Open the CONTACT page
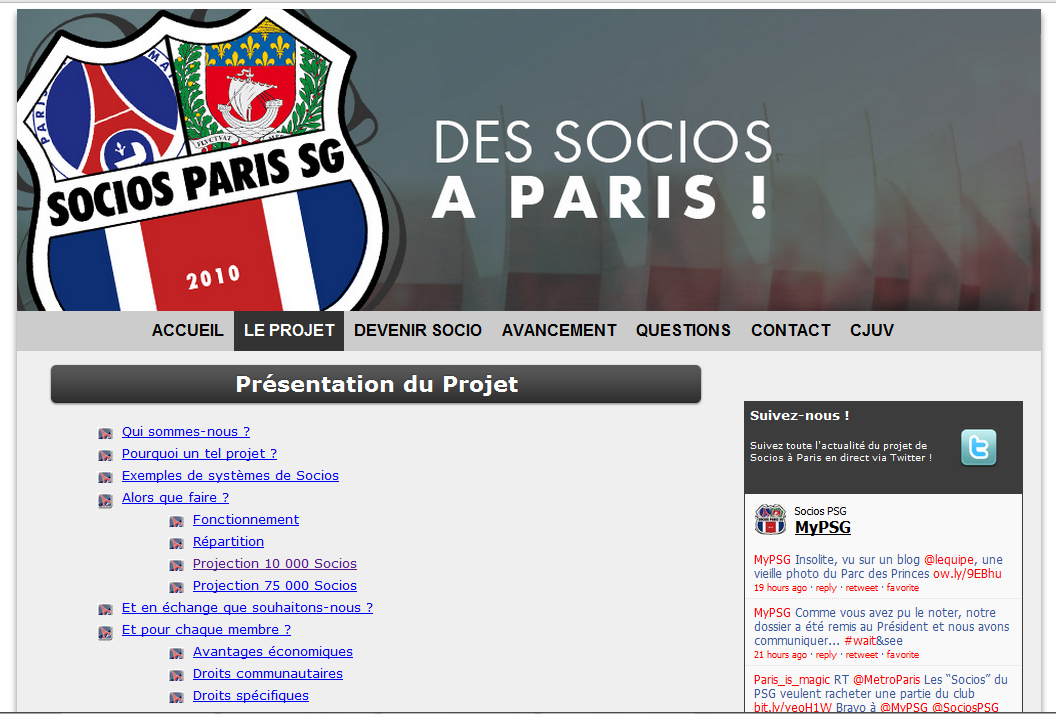Screen dimensions: 1056x714 pos(791,331)
